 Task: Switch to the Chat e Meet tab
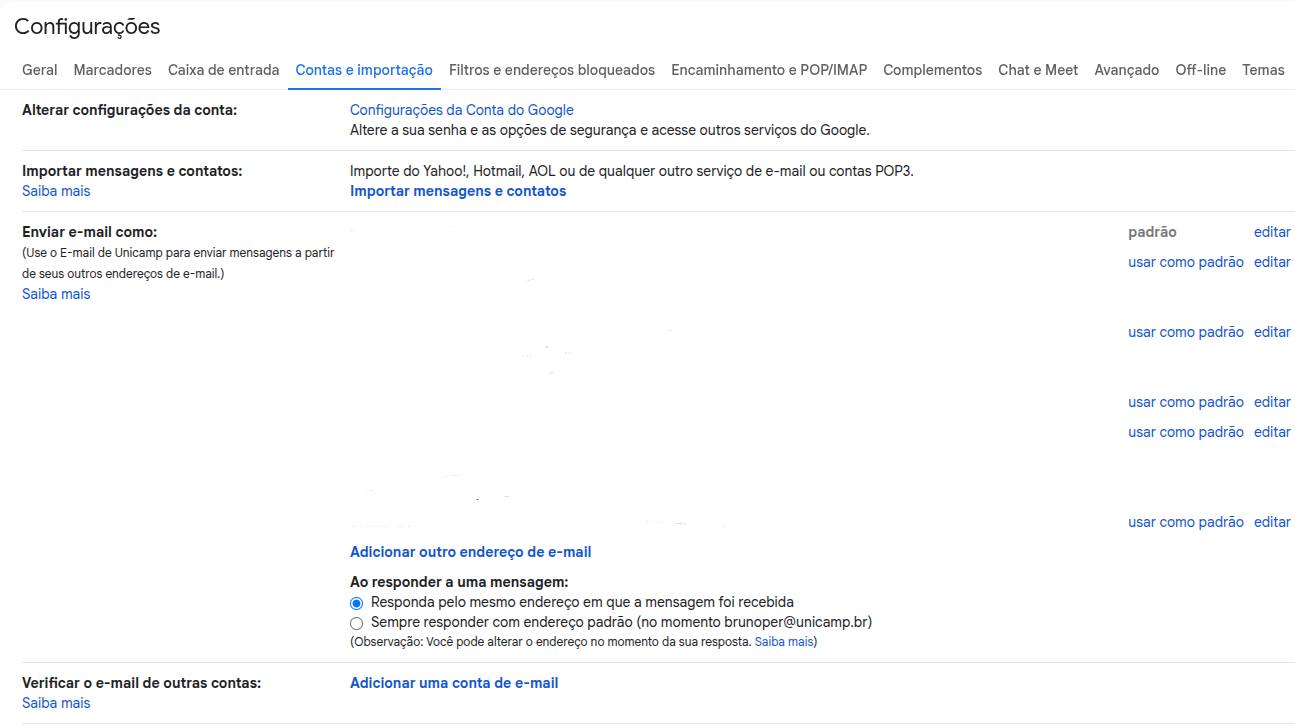[1038, 70]
